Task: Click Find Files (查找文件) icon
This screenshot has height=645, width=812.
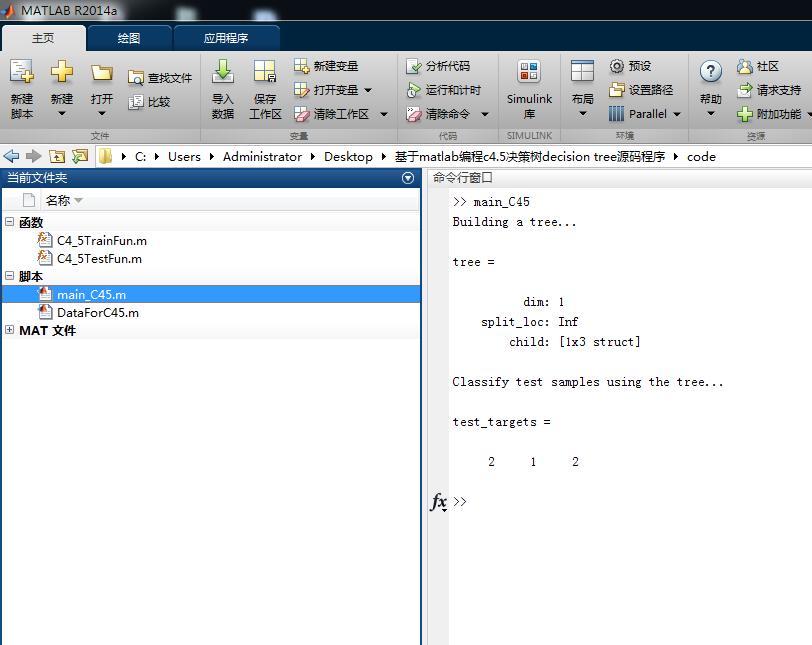Action: click(x=135, y=78)
